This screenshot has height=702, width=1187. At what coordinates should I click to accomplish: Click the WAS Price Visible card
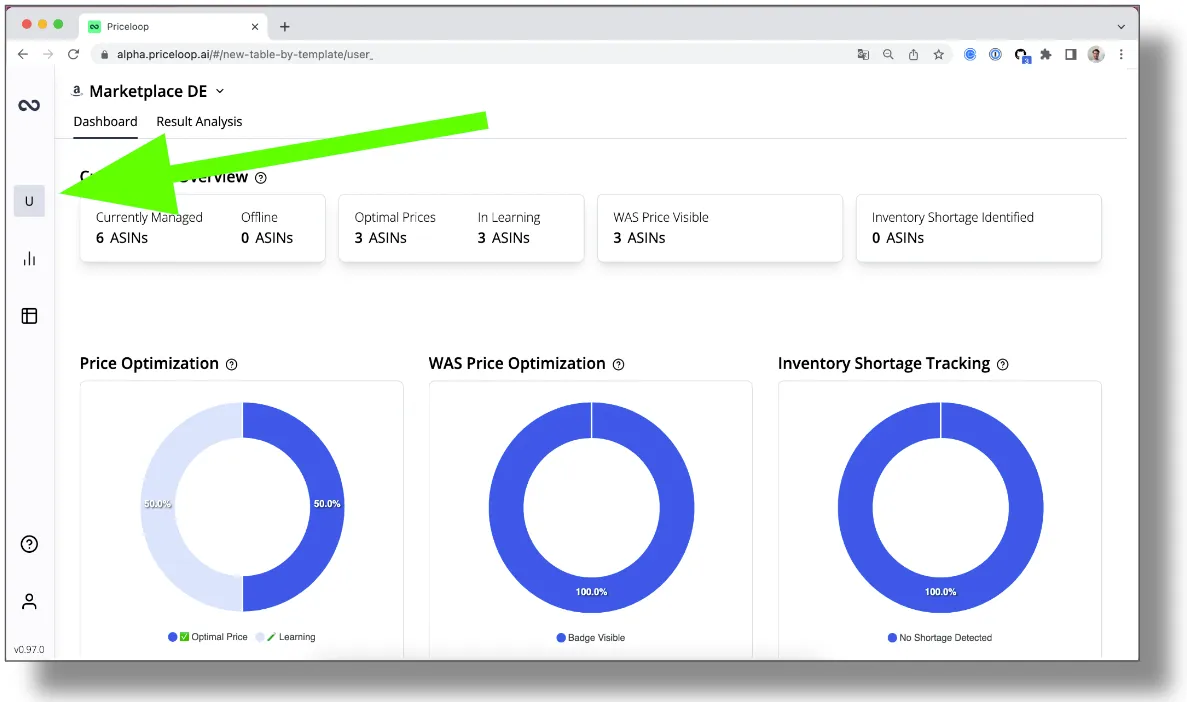720,228
